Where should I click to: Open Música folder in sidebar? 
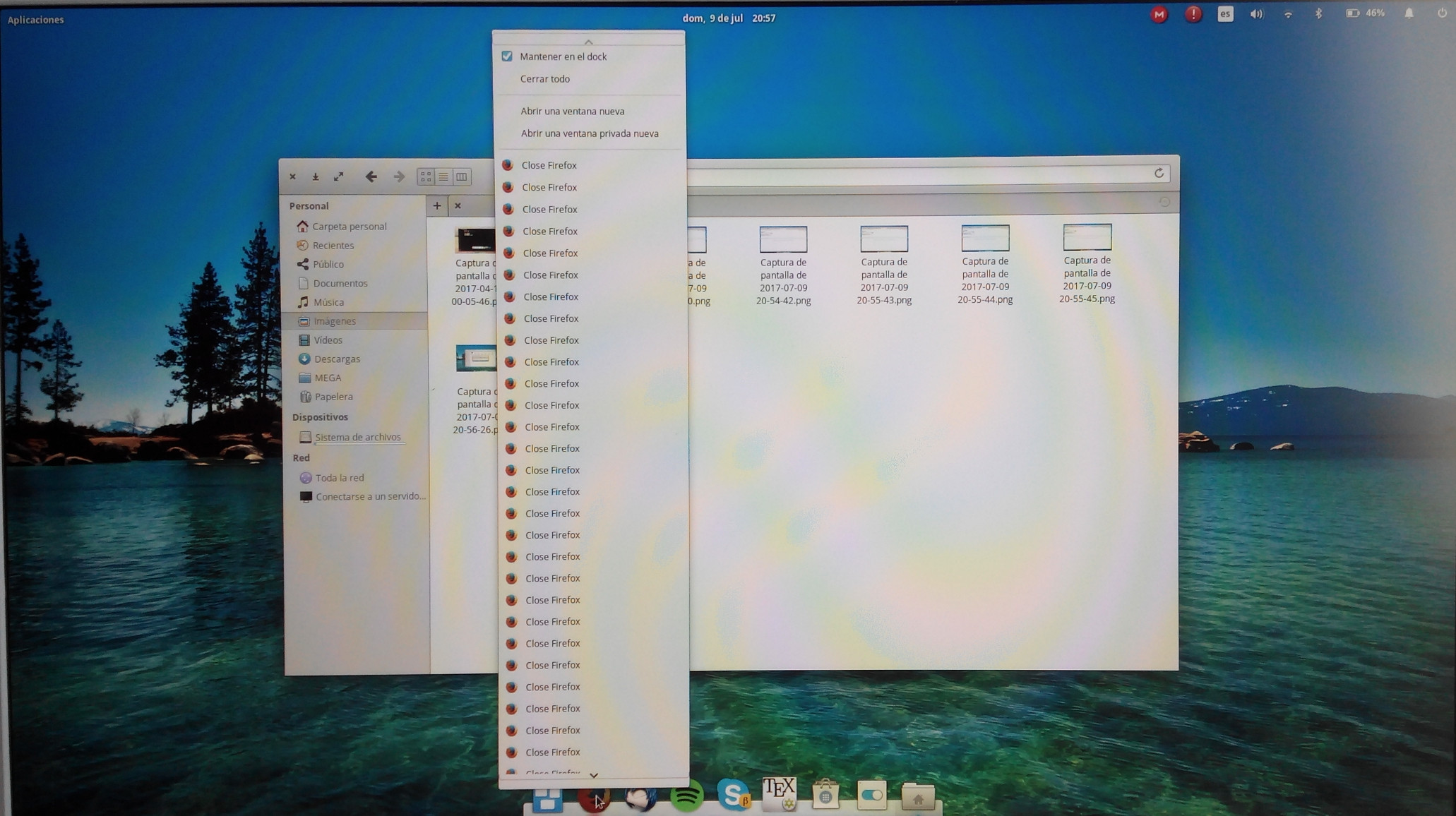coord(328,302)
